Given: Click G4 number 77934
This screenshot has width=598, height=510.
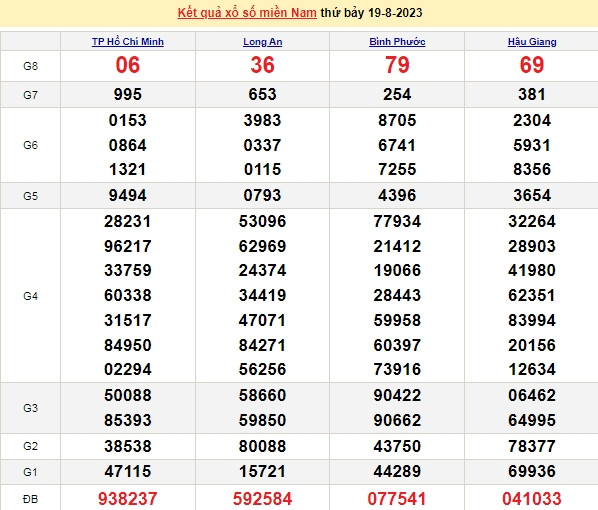Looking at the screenshot, I should coord(397,221).
